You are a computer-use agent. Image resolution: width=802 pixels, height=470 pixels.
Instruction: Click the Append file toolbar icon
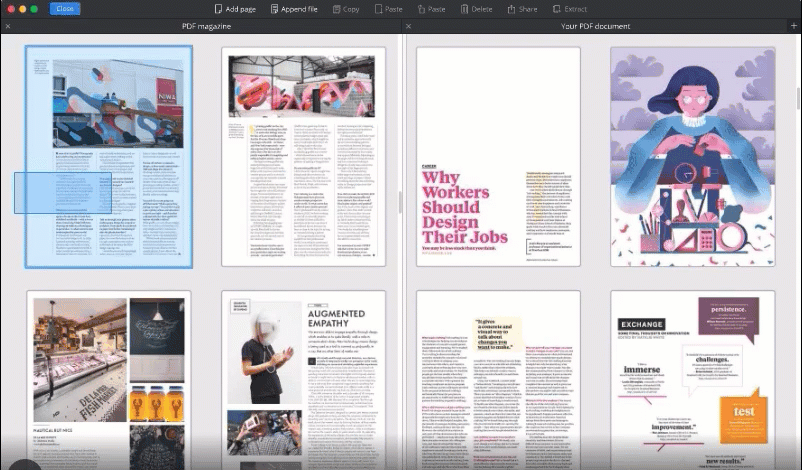click(x=275, y=9)
